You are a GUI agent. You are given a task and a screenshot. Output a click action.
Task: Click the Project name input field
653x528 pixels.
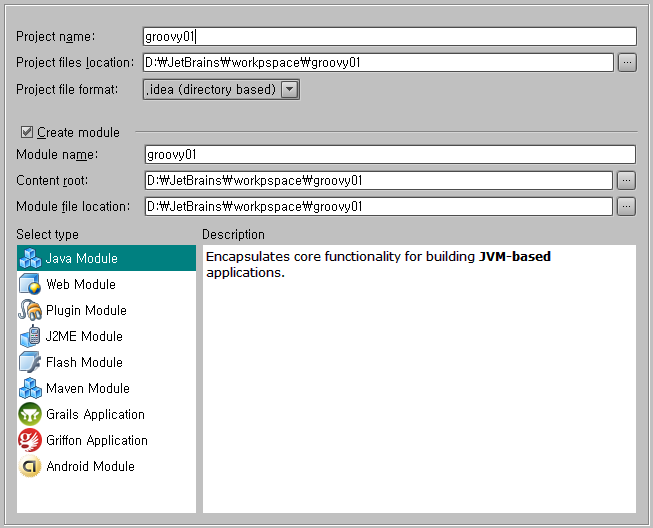click(390, 37)
